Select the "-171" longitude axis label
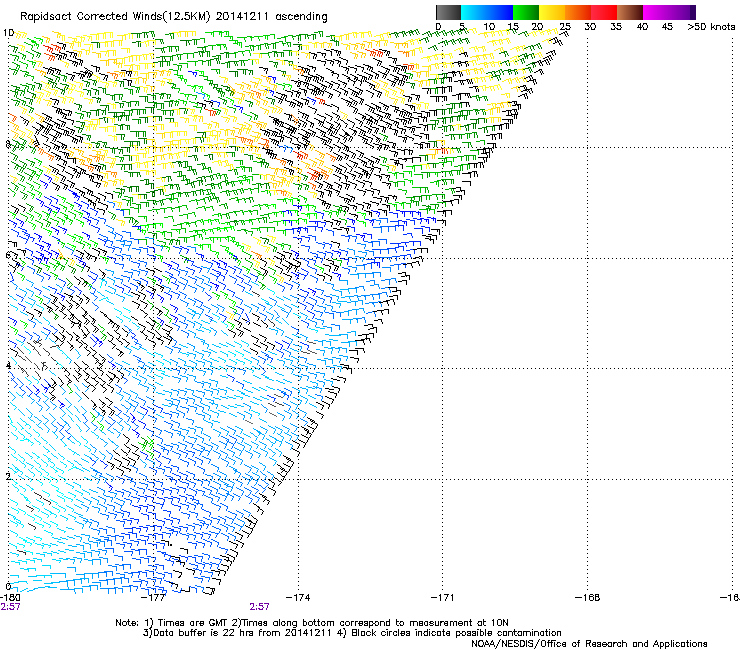Image resolution: width=740 pixels, height=650 pixels. (443, 598)
